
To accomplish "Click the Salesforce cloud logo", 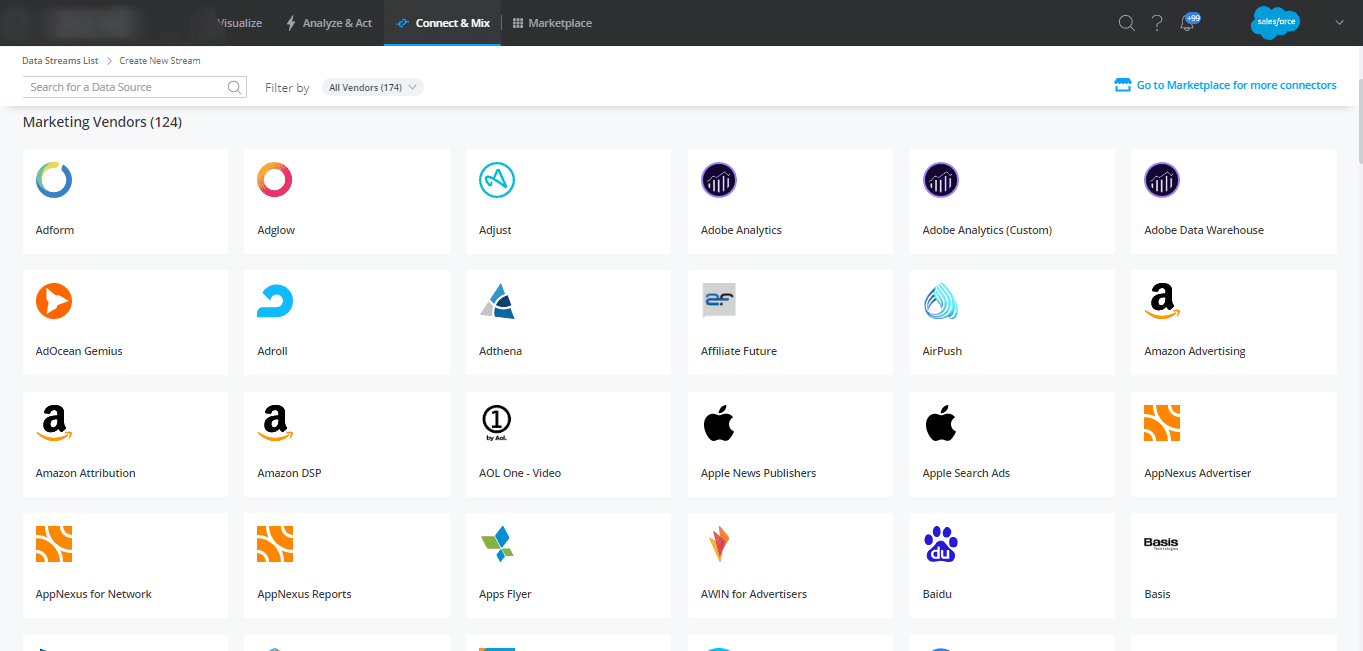I will (1275, 22).
